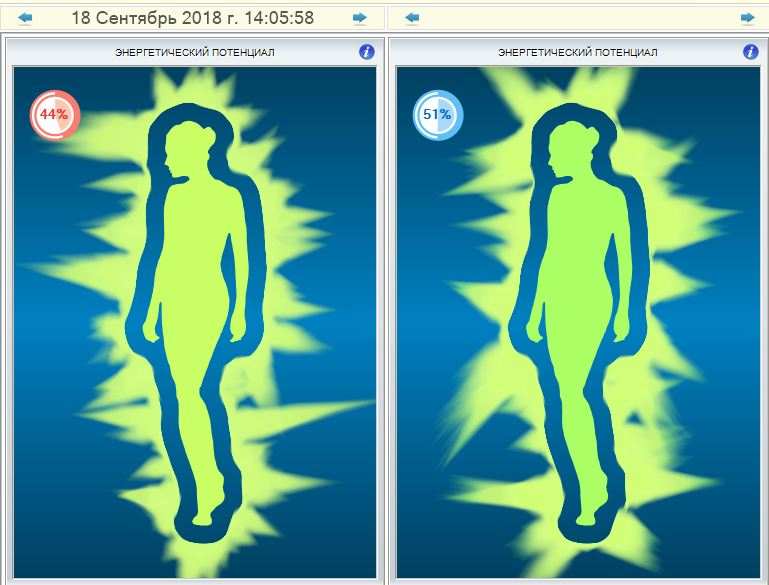Click the empty date field in the right bar
Viewport: 769px width, 585px height.
578,18
